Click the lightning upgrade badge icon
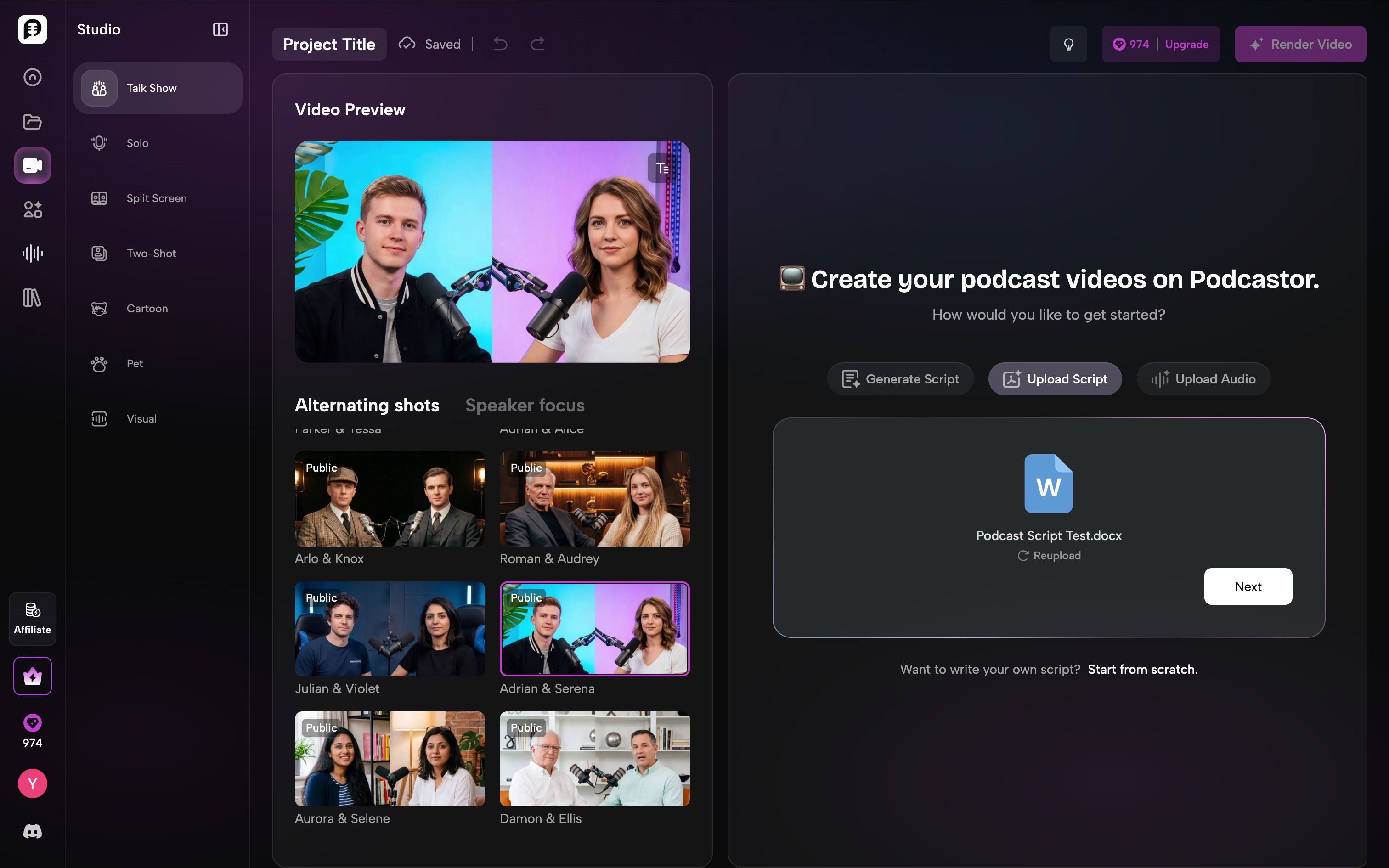1389x868 pixels. point(32,676)
